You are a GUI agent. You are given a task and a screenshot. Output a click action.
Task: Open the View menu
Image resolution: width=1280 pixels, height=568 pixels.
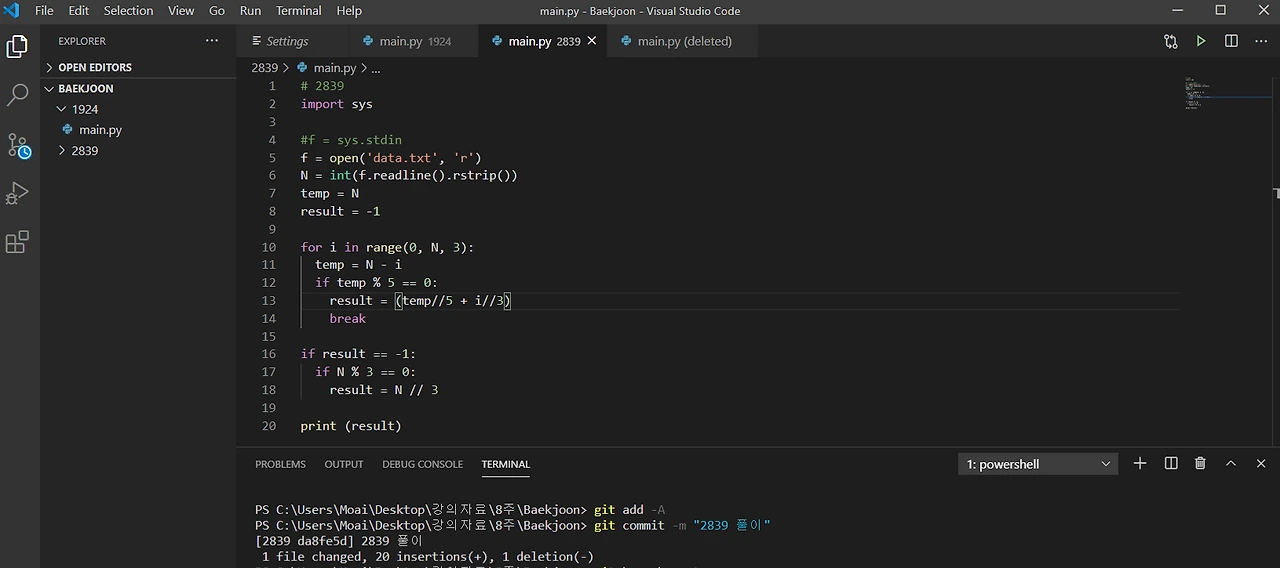[181, 11]
